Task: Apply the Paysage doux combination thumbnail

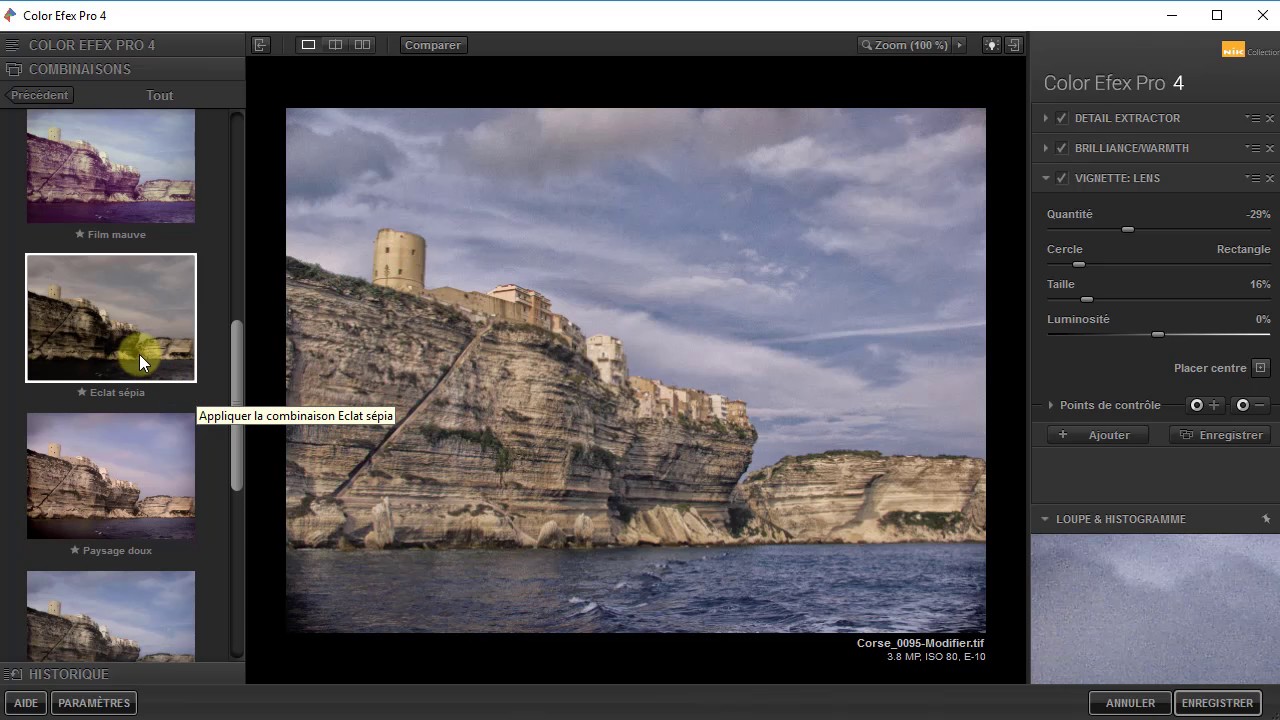Action: tap(111, 476)
